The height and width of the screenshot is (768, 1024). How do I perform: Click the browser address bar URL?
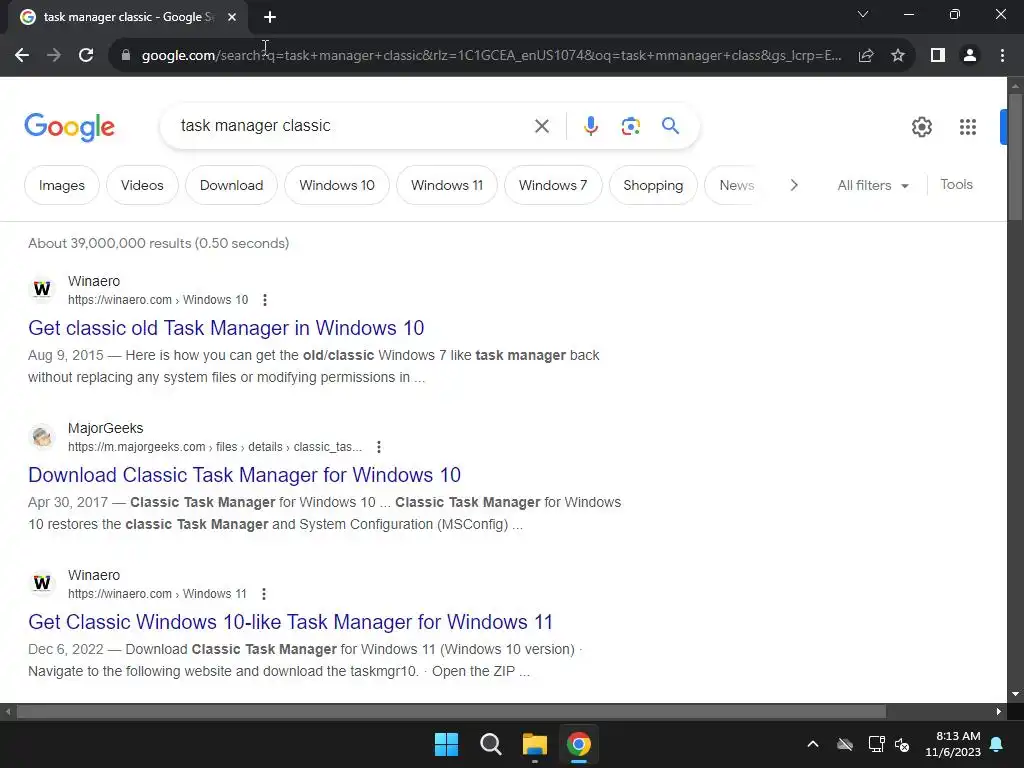pyautogui.click(x=491, y=56)
